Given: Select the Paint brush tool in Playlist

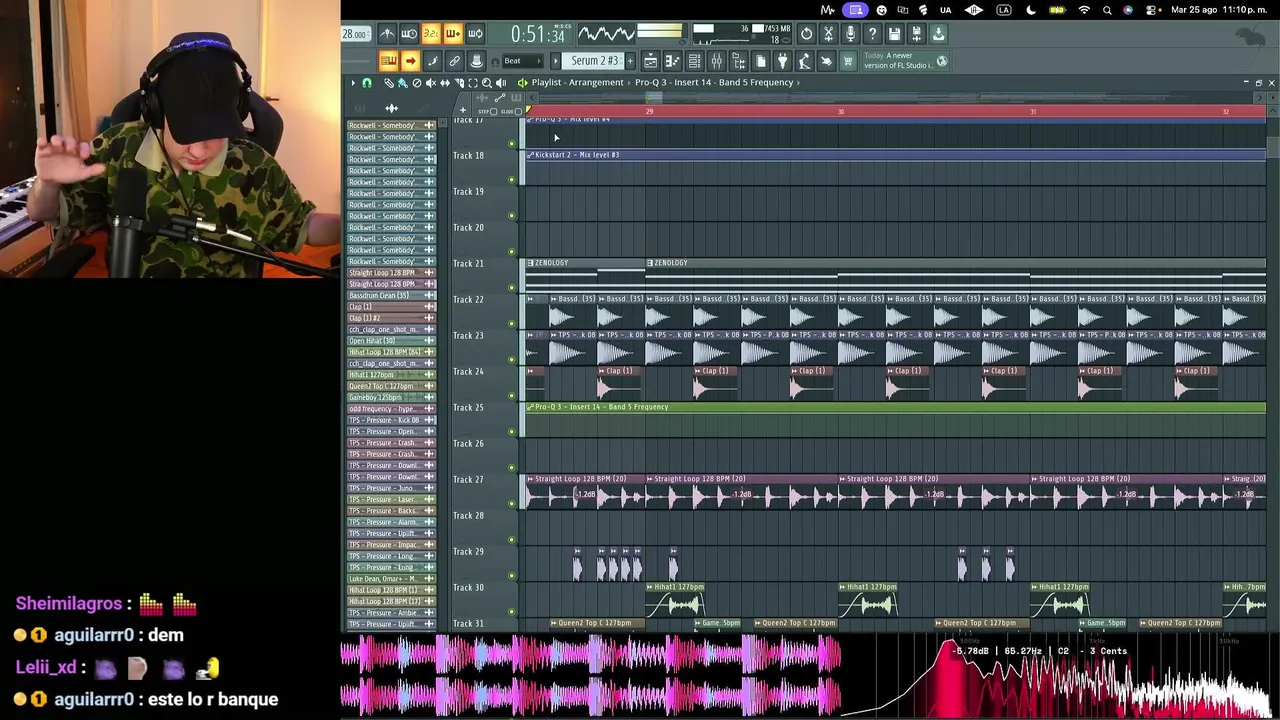Looking at the screenshot, I should (402, 83).
